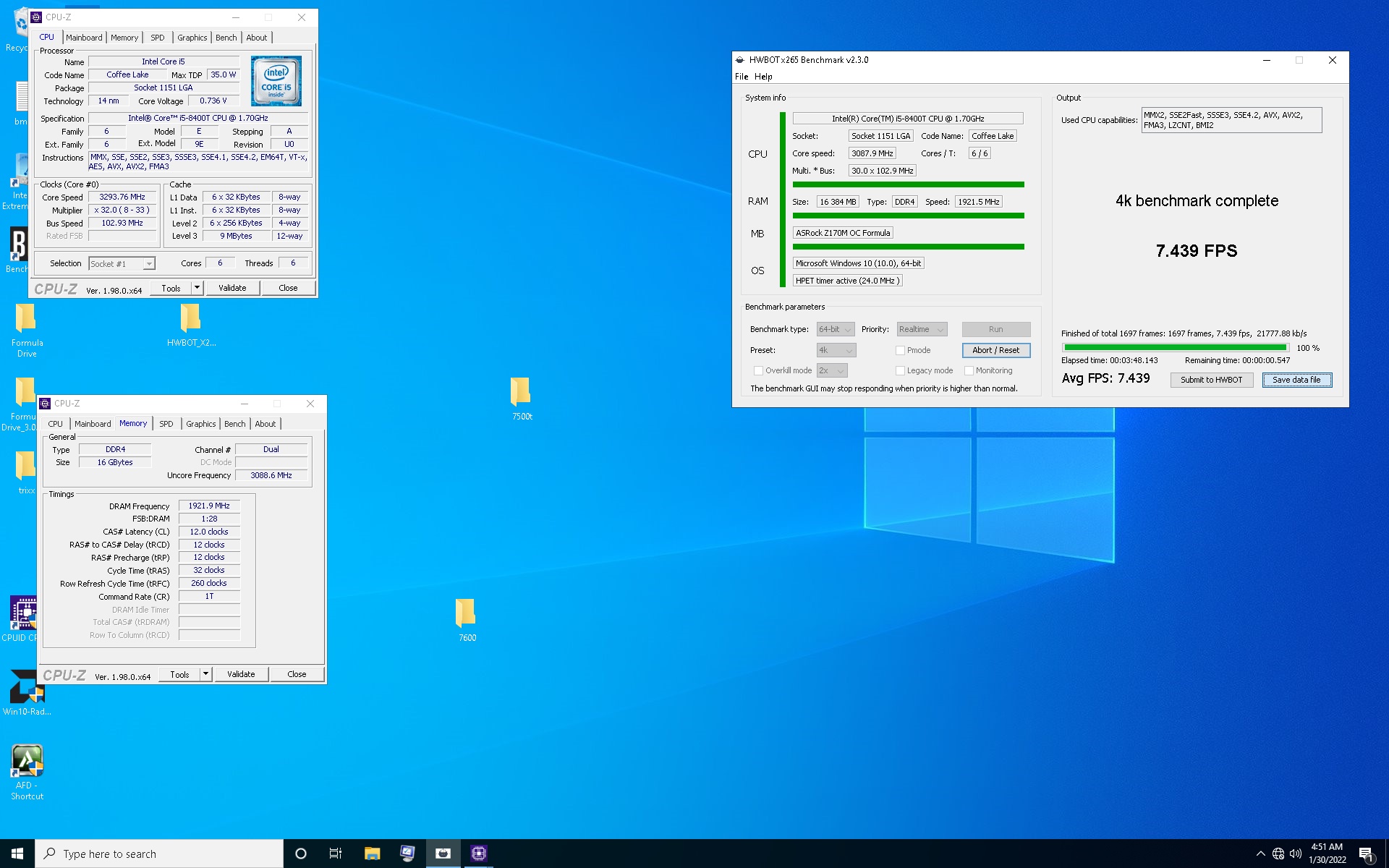This screenshot has height=868, width=1389.
Task: Click Validate in top CPU-Z window
Action: (232, 288)
